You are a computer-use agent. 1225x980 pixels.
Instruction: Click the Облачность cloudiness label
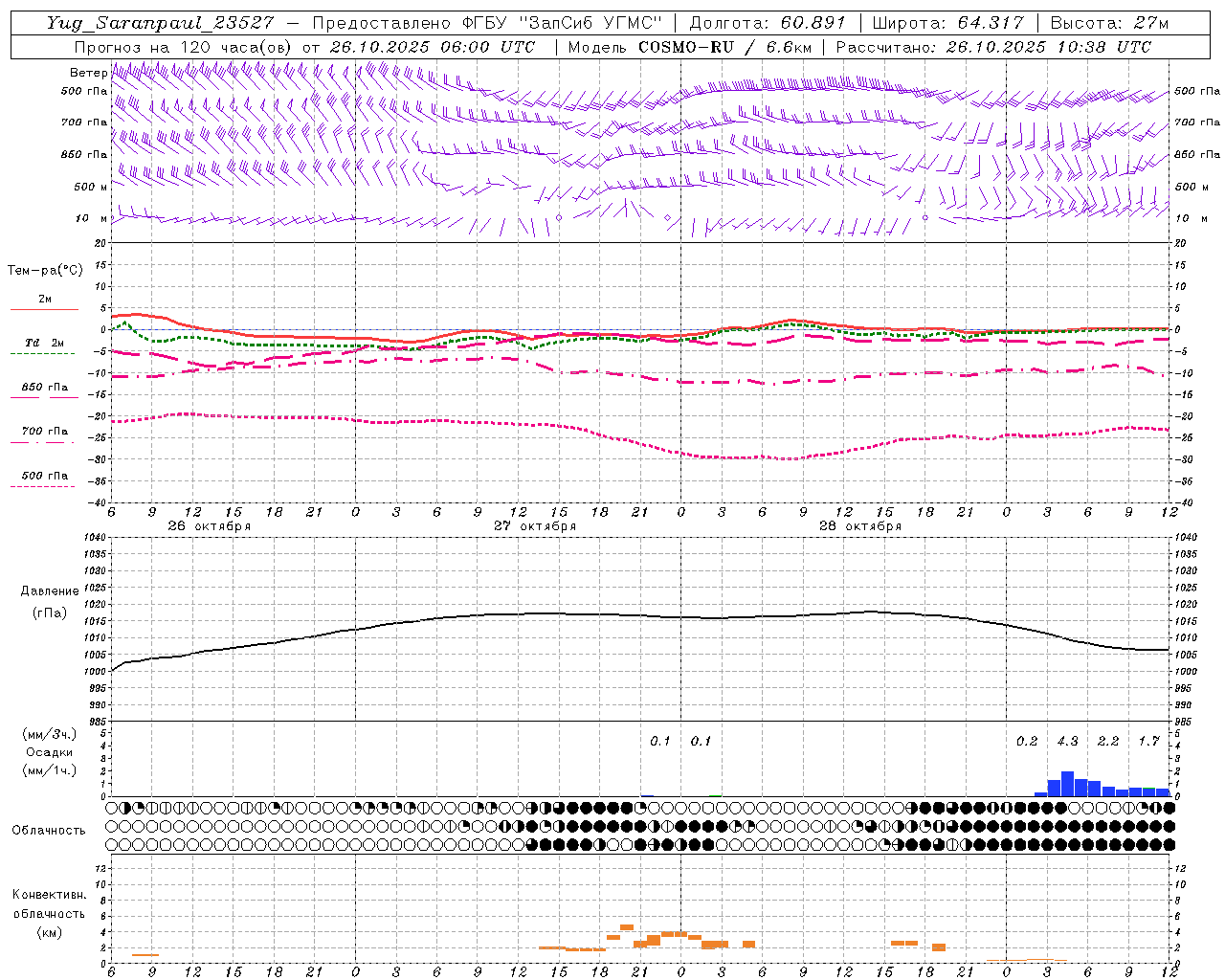click(49, 830)
